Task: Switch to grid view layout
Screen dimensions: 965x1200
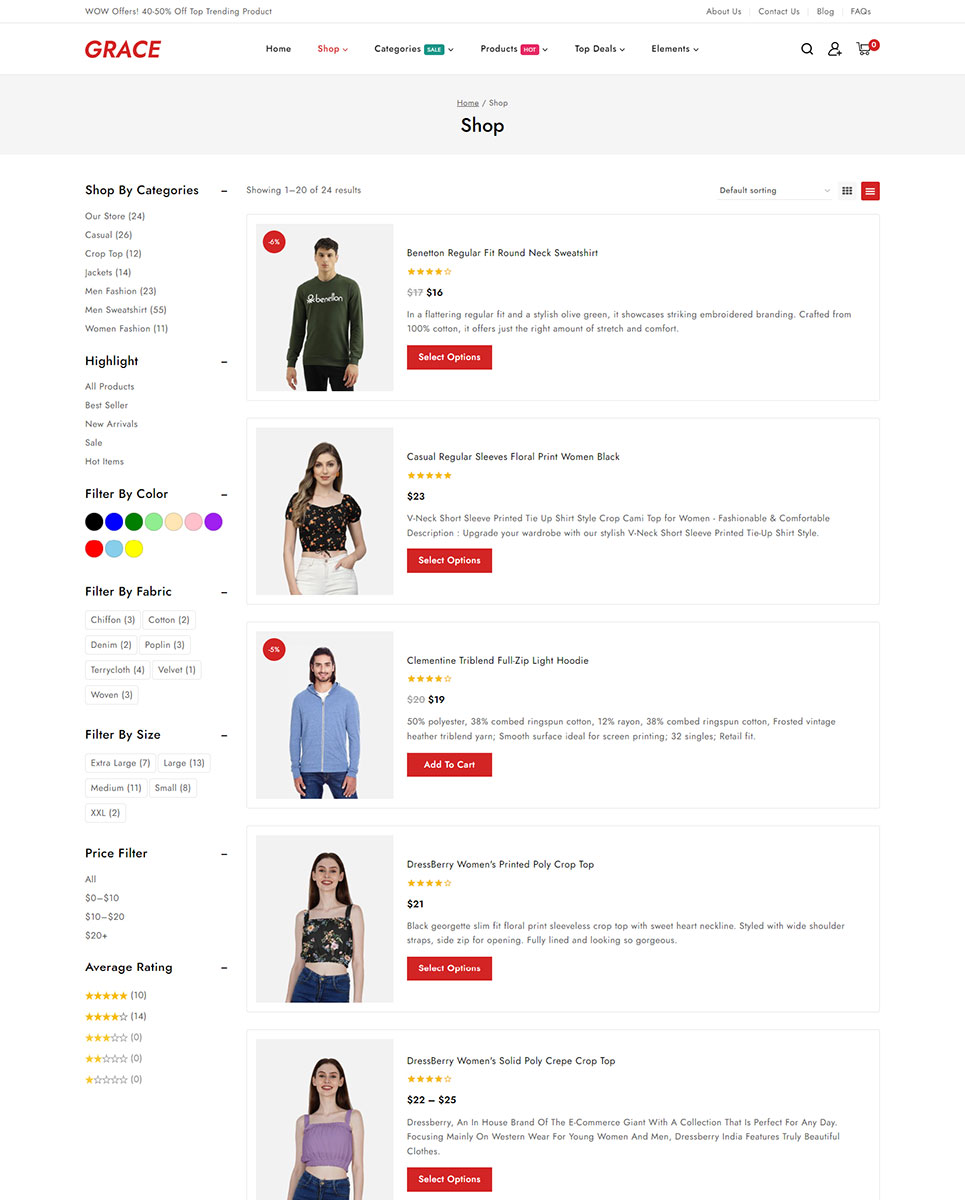Action: pyautogui.click(x=847, y=191)
